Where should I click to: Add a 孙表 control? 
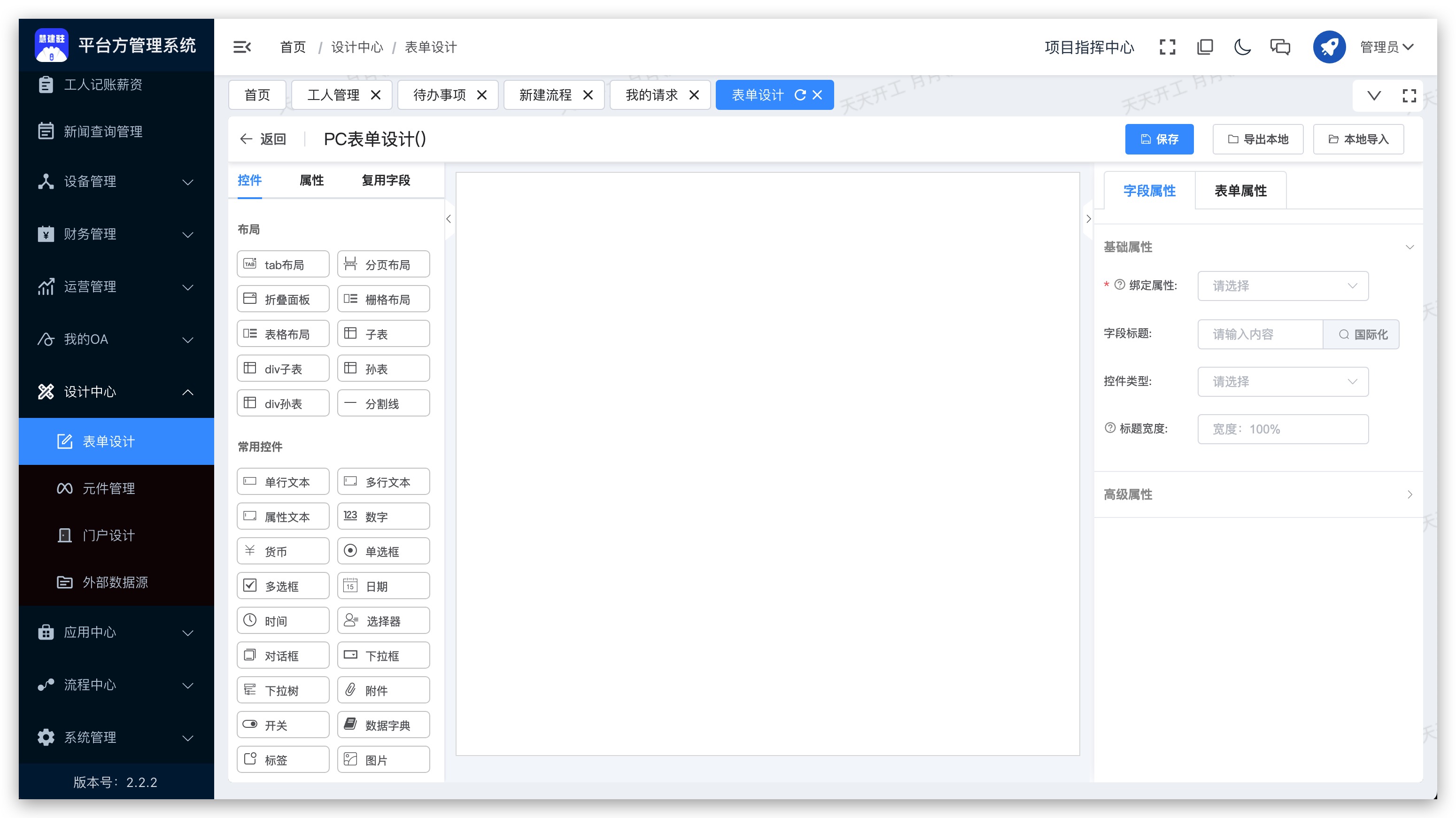click(x=383, y=368)
